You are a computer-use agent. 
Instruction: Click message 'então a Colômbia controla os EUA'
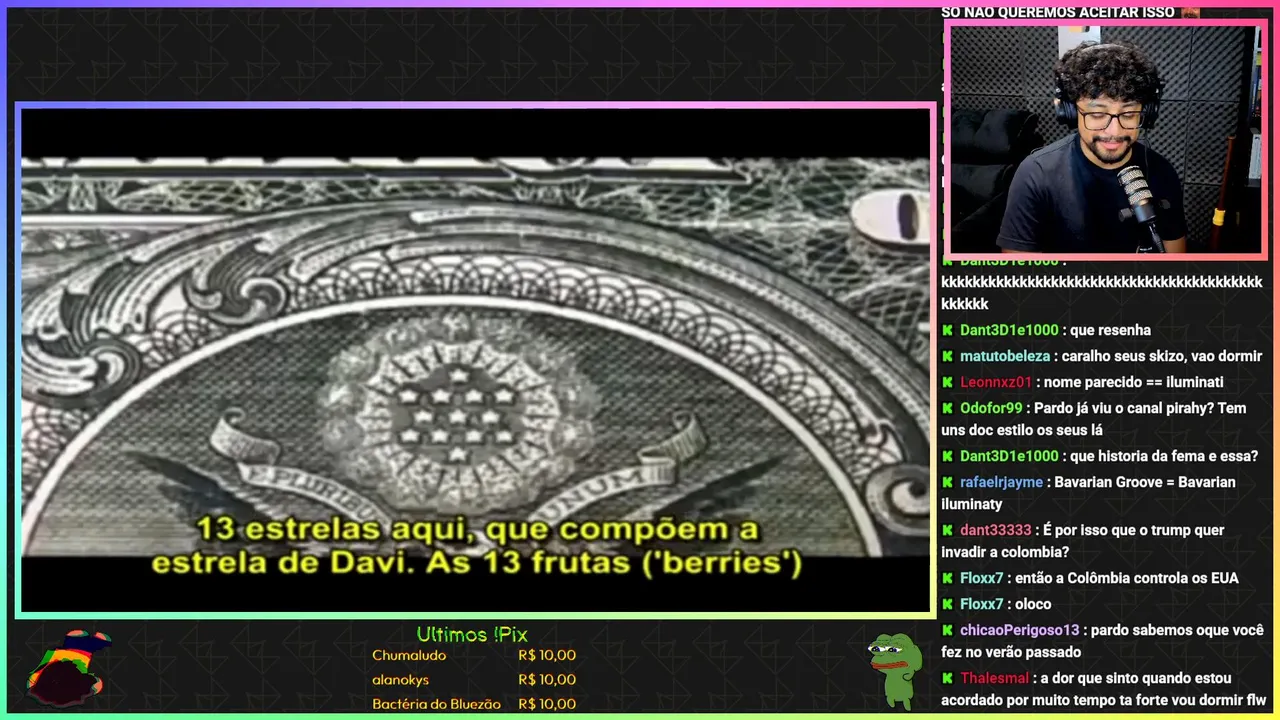point(1128,578)
